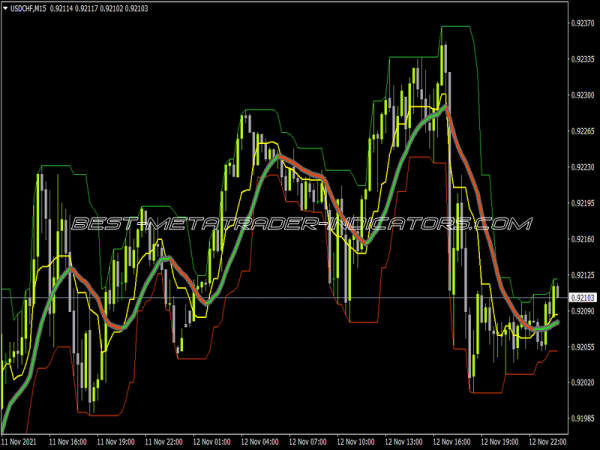Click the 0.92090 price scale label

point(583,311)
